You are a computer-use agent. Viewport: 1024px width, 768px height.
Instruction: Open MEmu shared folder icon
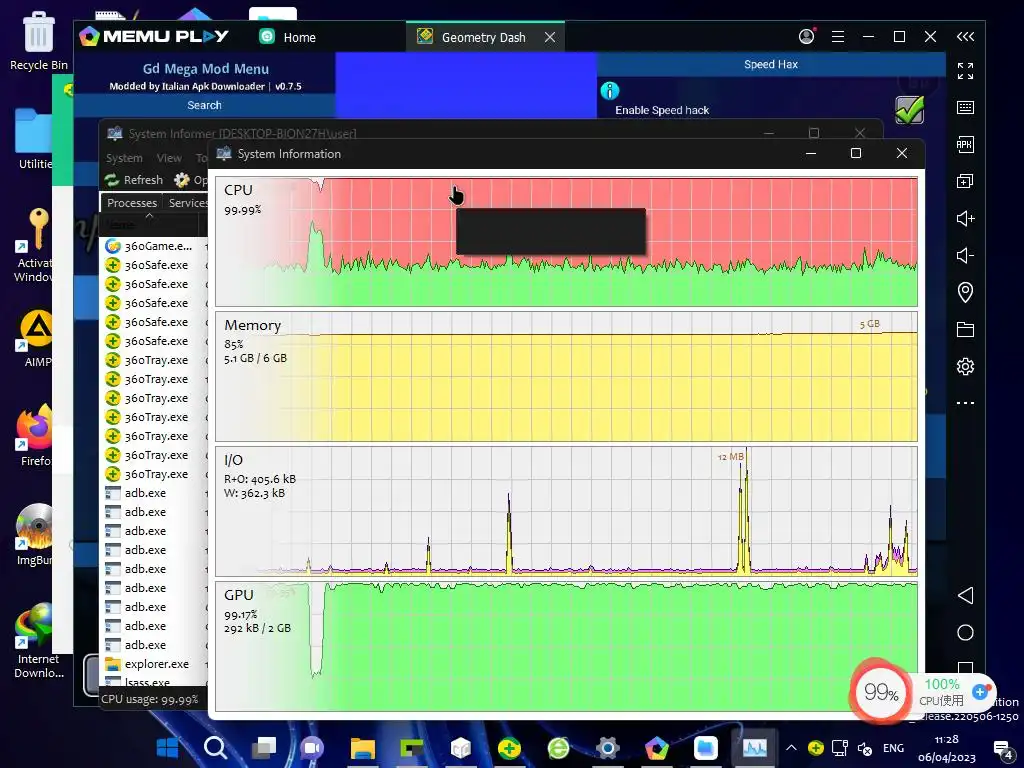tap(965, 329)
